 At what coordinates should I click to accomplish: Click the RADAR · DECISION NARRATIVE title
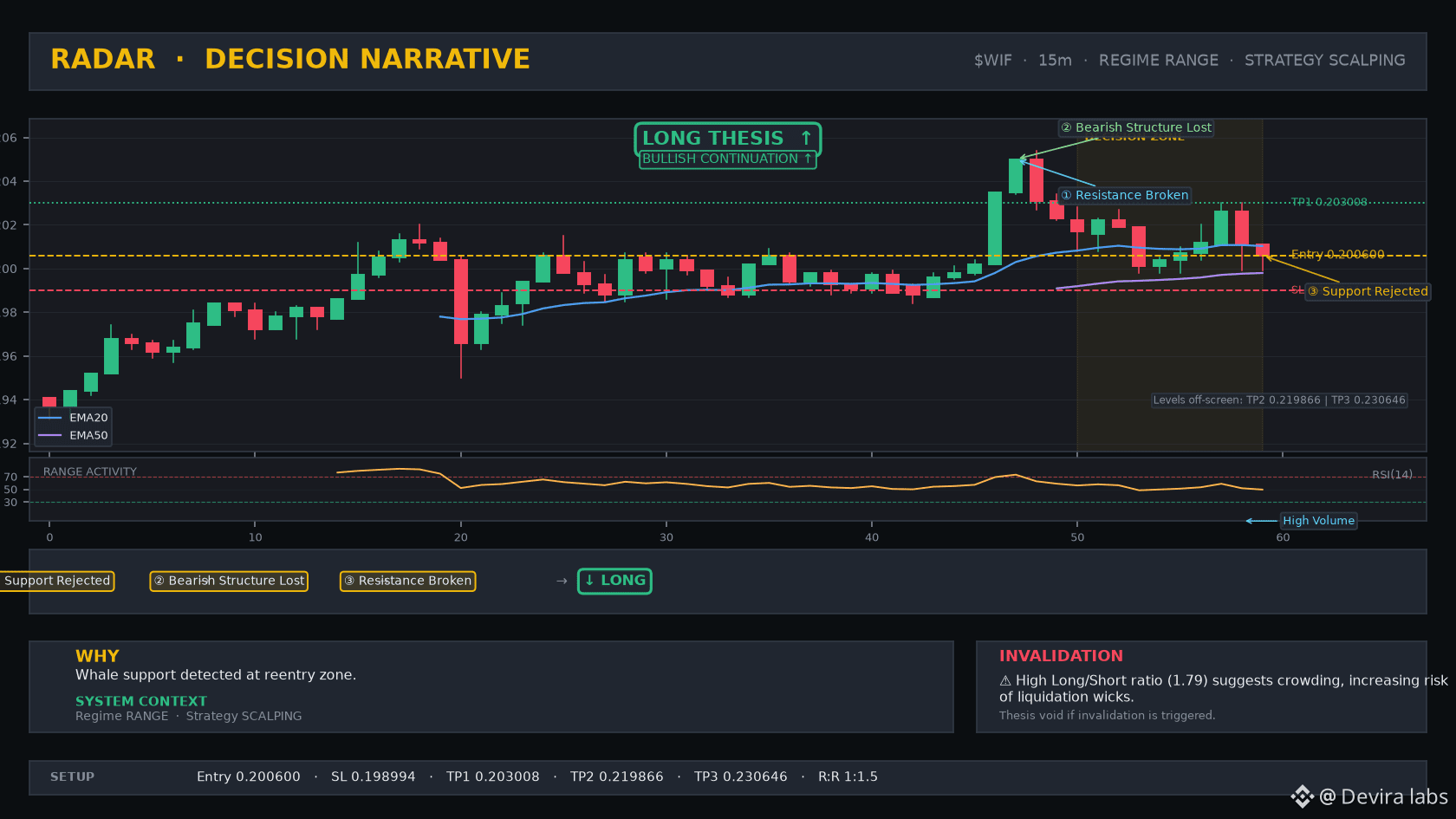point(290,59)
